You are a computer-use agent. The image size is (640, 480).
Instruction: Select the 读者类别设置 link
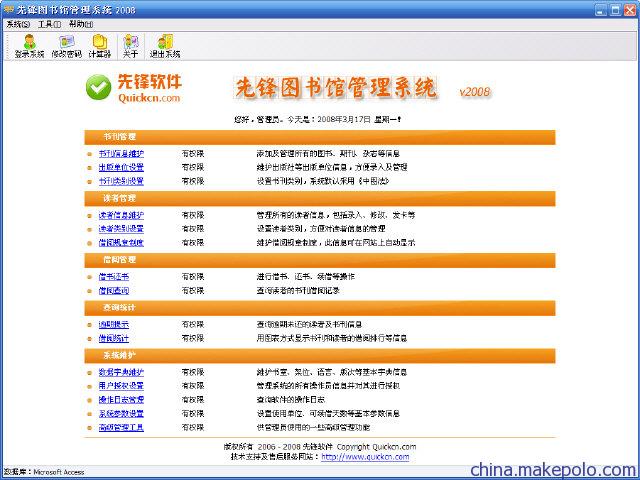pos(121,229)
